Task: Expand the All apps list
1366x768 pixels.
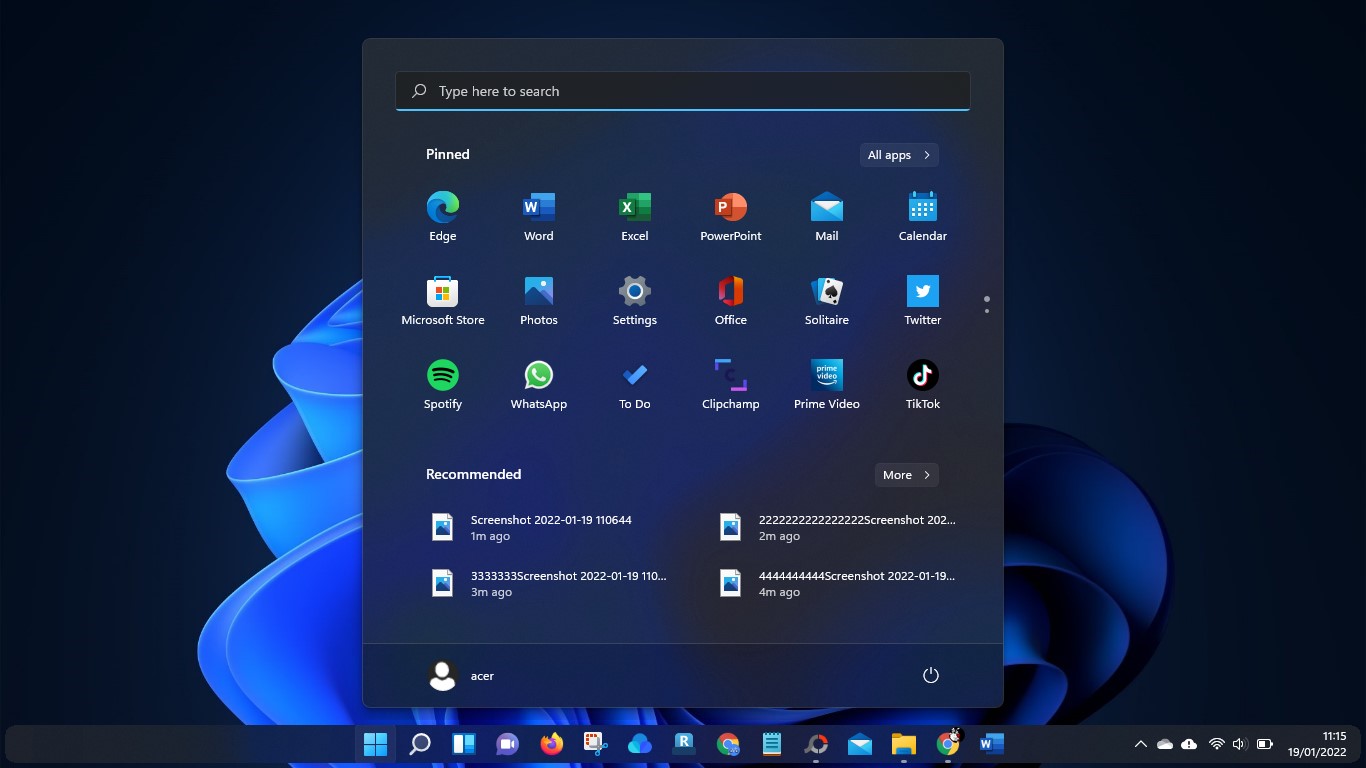Action: [898, 155]
